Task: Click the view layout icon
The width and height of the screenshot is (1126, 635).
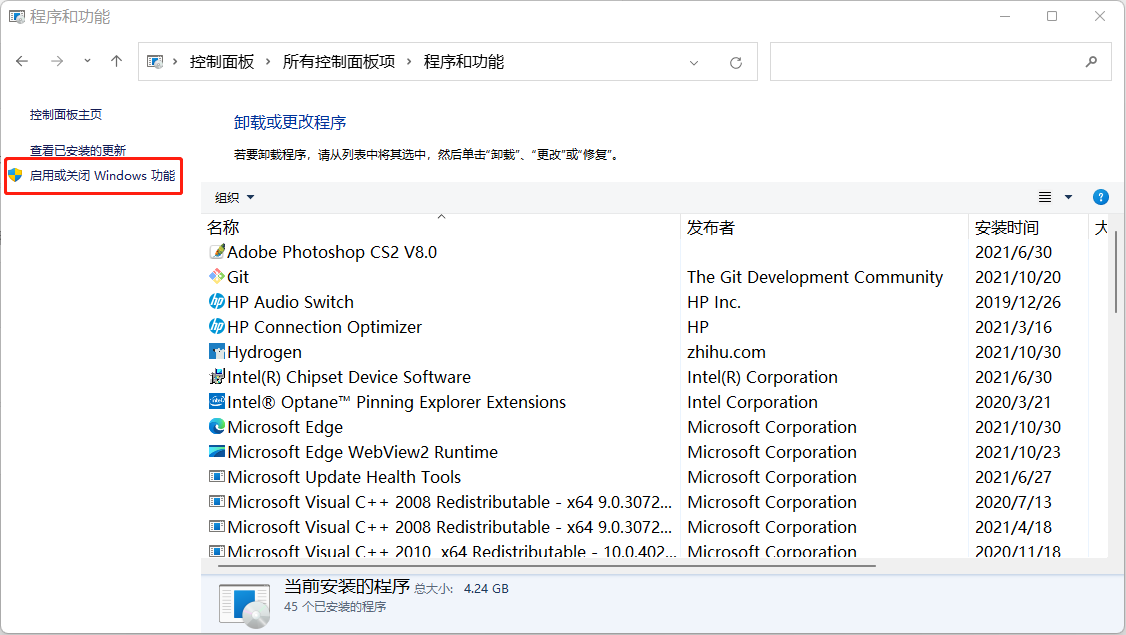Action: (1045, 197)
